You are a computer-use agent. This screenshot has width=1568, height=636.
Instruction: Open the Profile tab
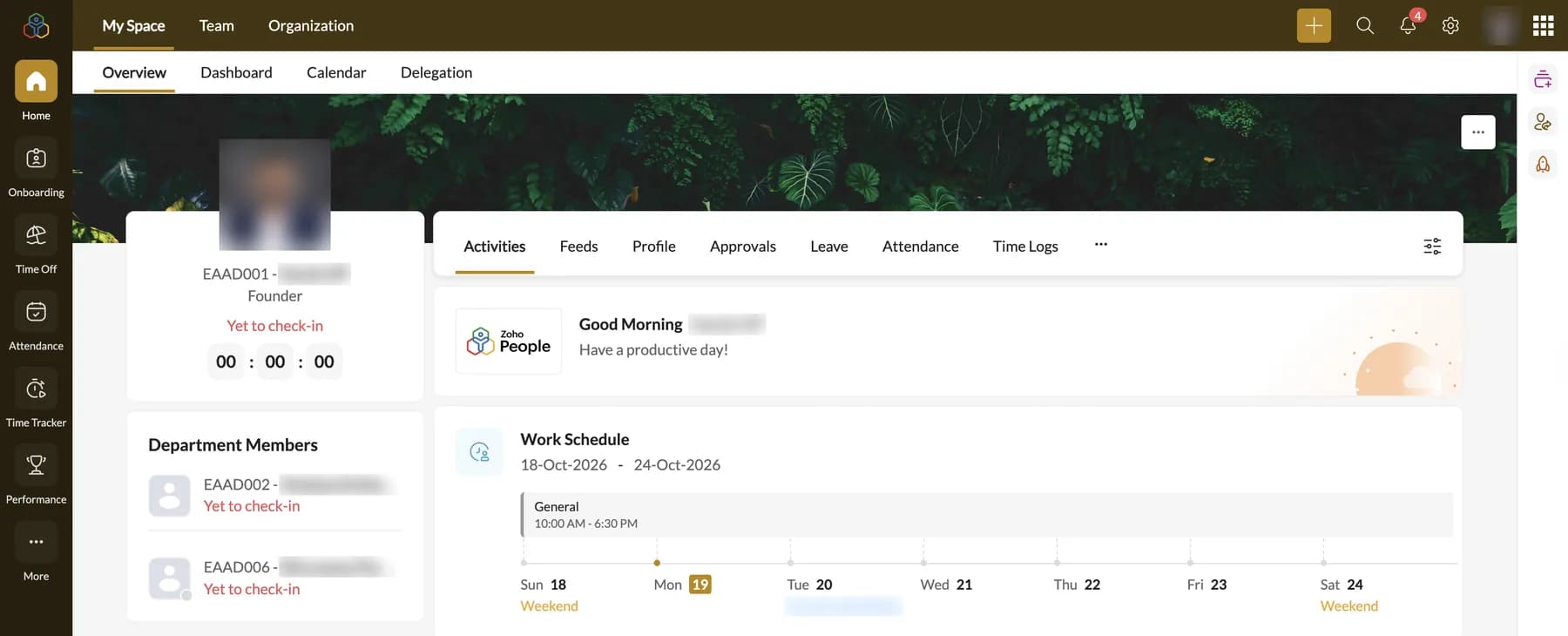(654, 247)
